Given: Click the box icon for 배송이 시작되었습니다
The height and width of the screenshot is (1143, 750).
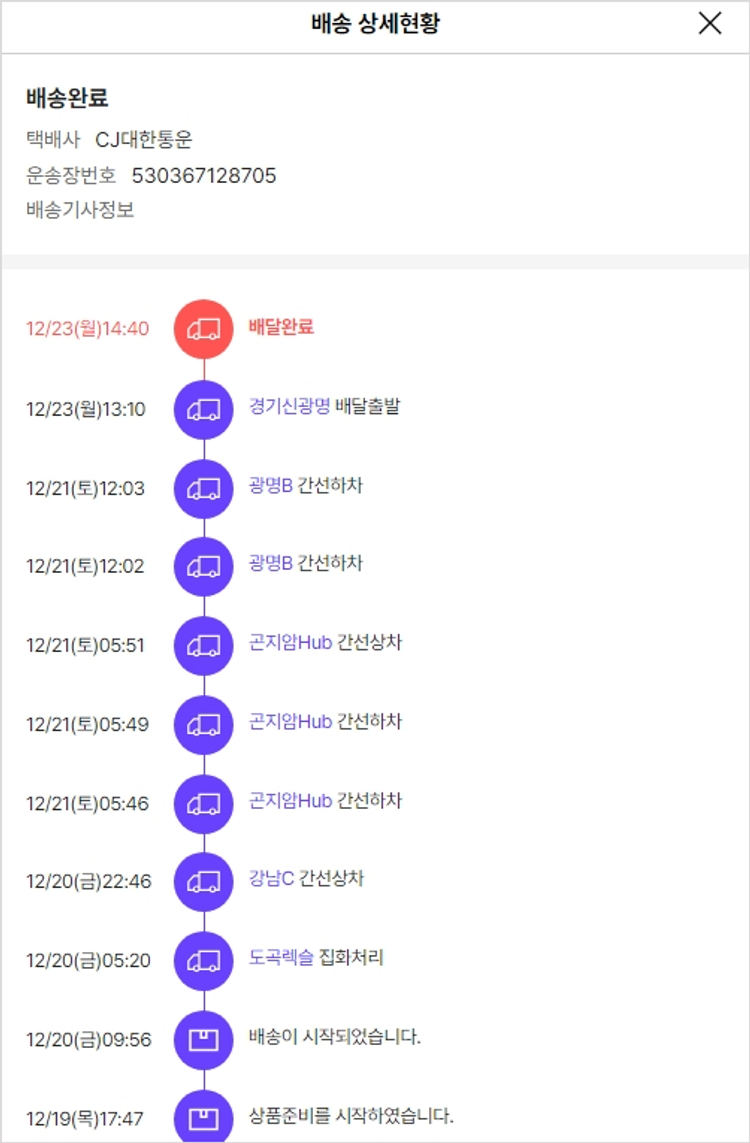Looking at the screenshot, I should tap(204, 1039).
